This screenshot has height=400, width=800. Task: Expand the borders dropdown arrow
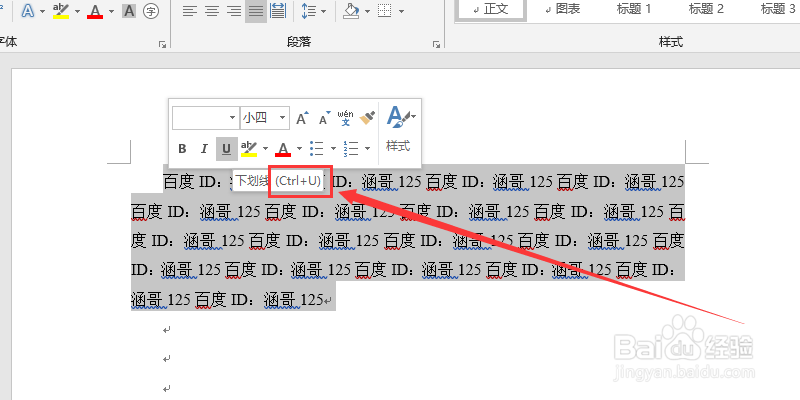(402, 11)
